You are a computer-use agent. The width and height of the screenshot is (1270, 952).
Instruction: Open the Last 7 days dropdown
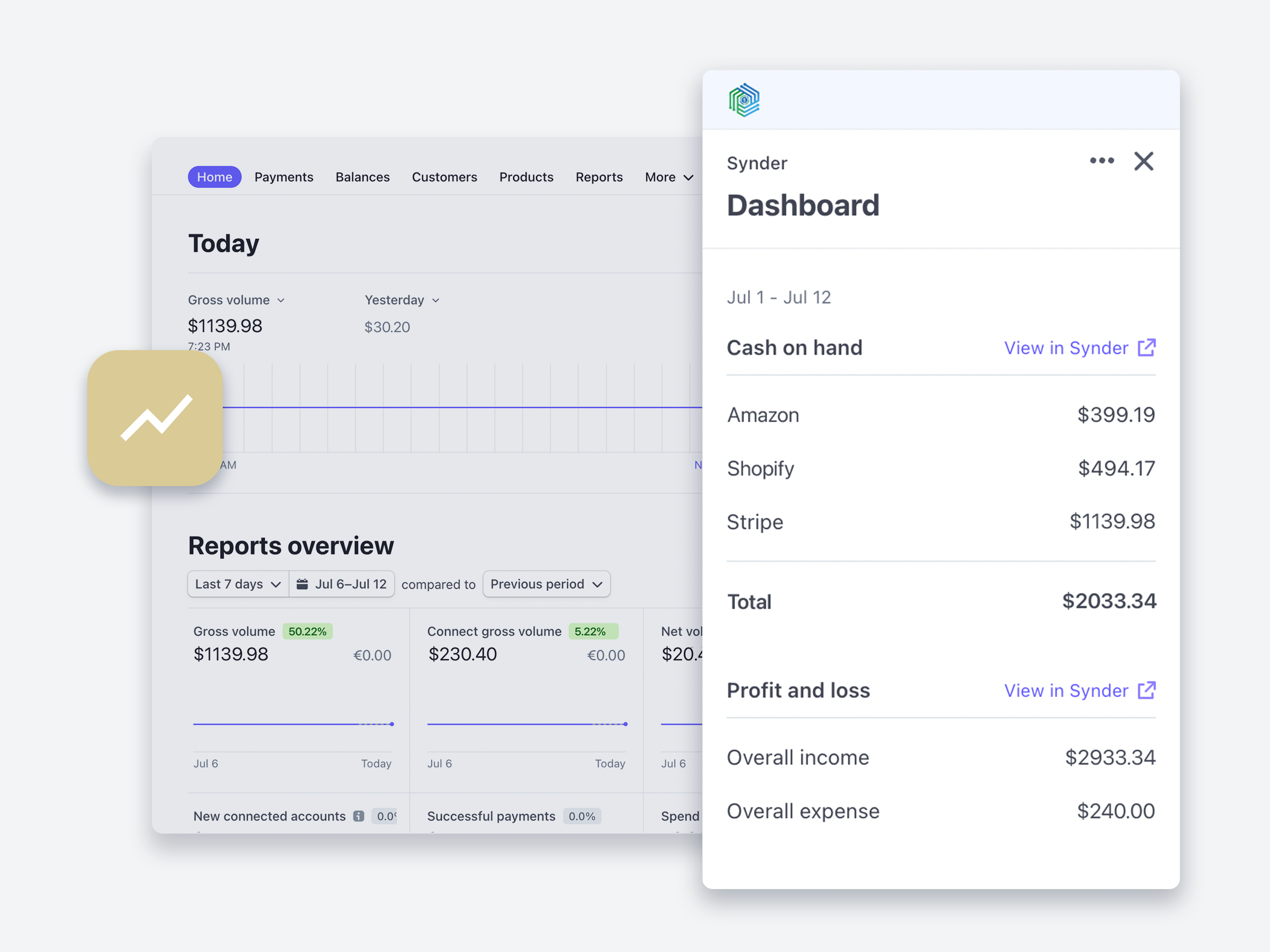click(x=237, y=583)
